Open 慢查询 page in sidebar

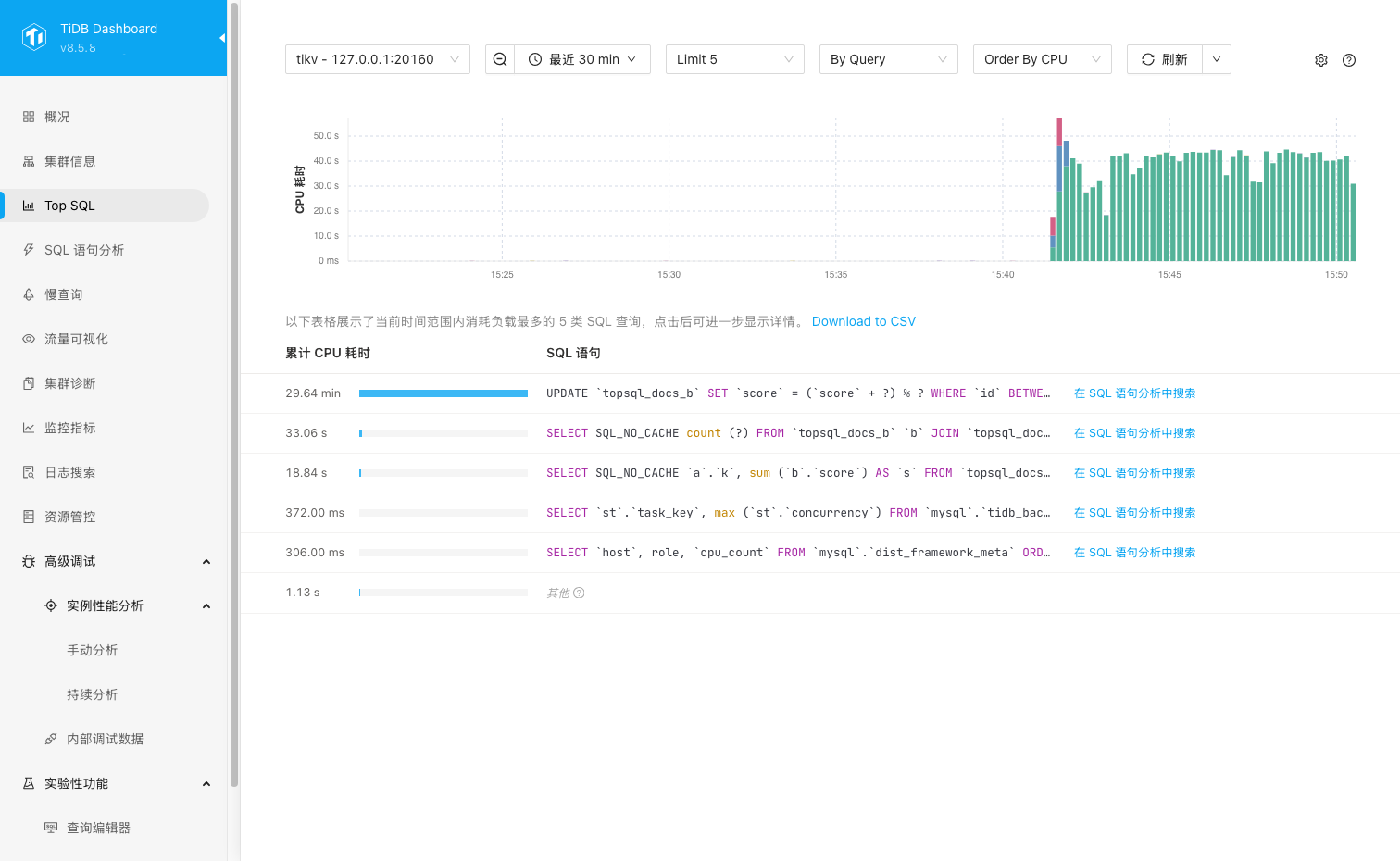pos(64,294)
